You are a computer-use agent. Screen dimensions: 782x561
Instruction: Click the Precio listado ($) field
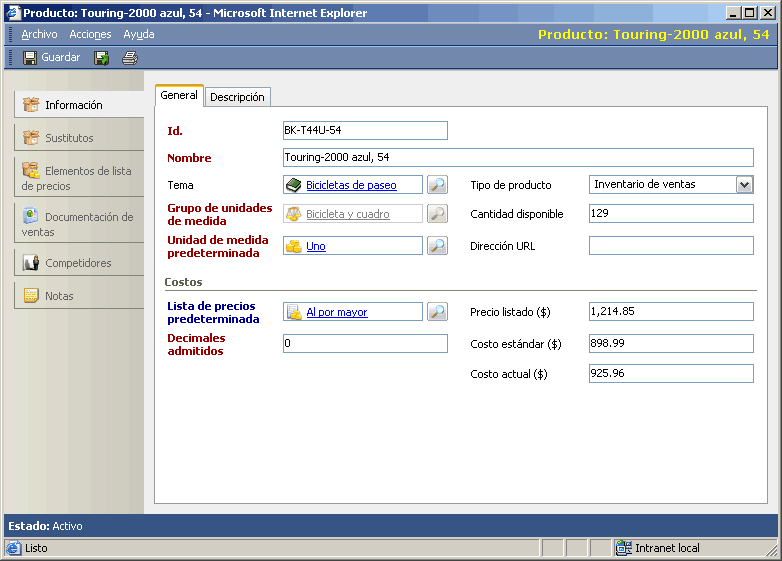tap(671, 312)
